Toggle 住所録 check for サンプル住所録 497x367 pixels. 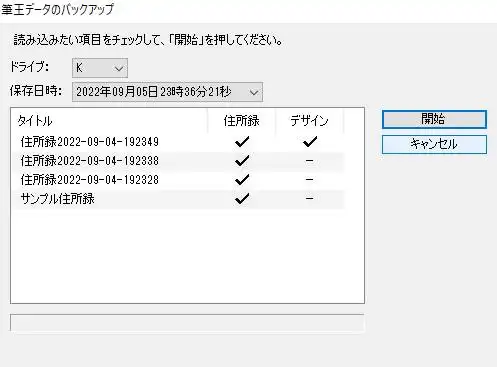click(x=242, y=199)
